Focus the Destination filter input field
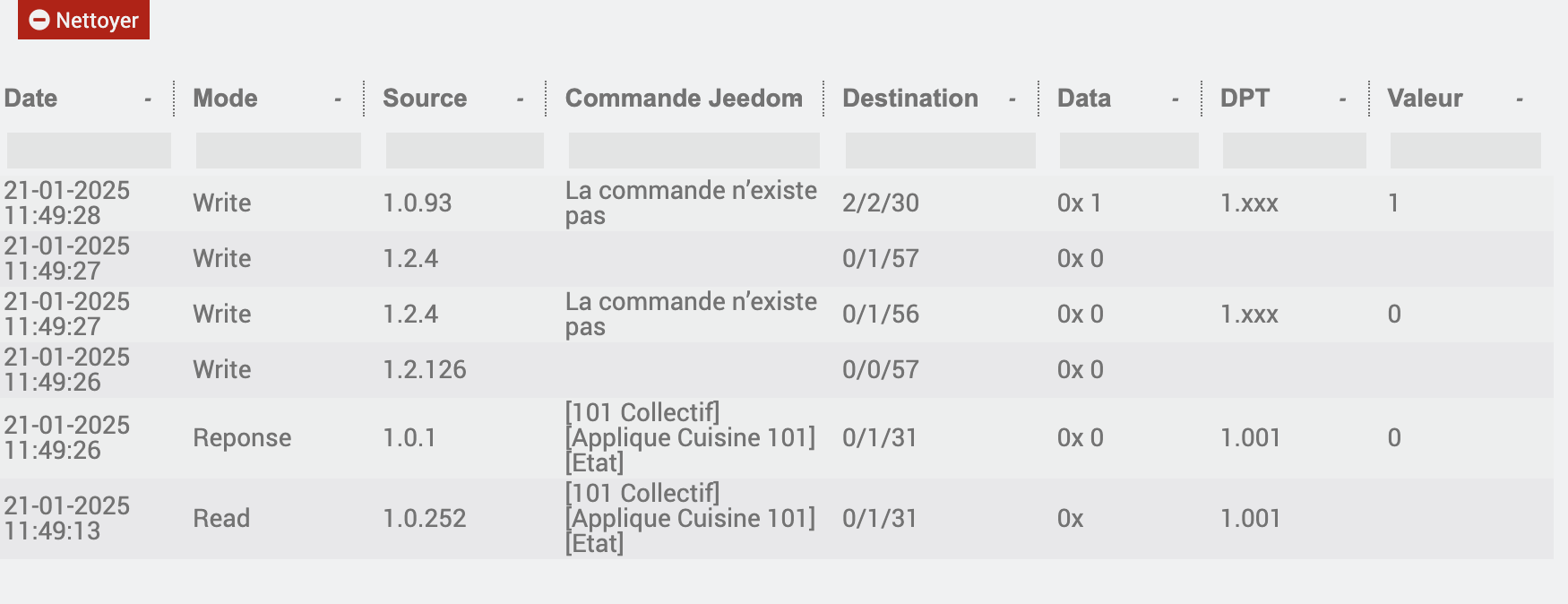This screenshot has width=1568, height=604. click(x=941, y=151)
